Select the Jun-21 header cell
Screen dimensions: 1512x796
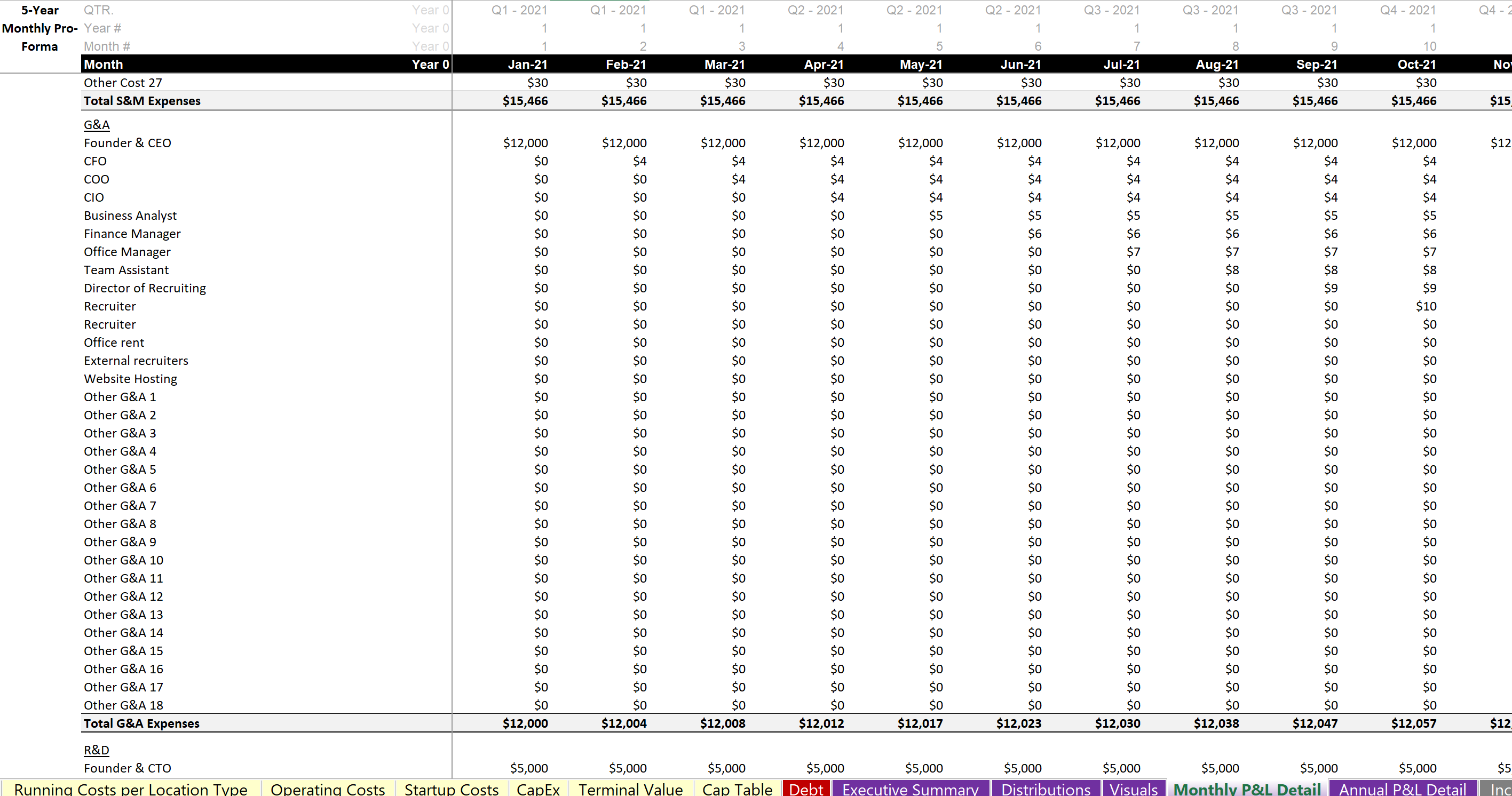pyautogui.click(x=1022, y=65)
